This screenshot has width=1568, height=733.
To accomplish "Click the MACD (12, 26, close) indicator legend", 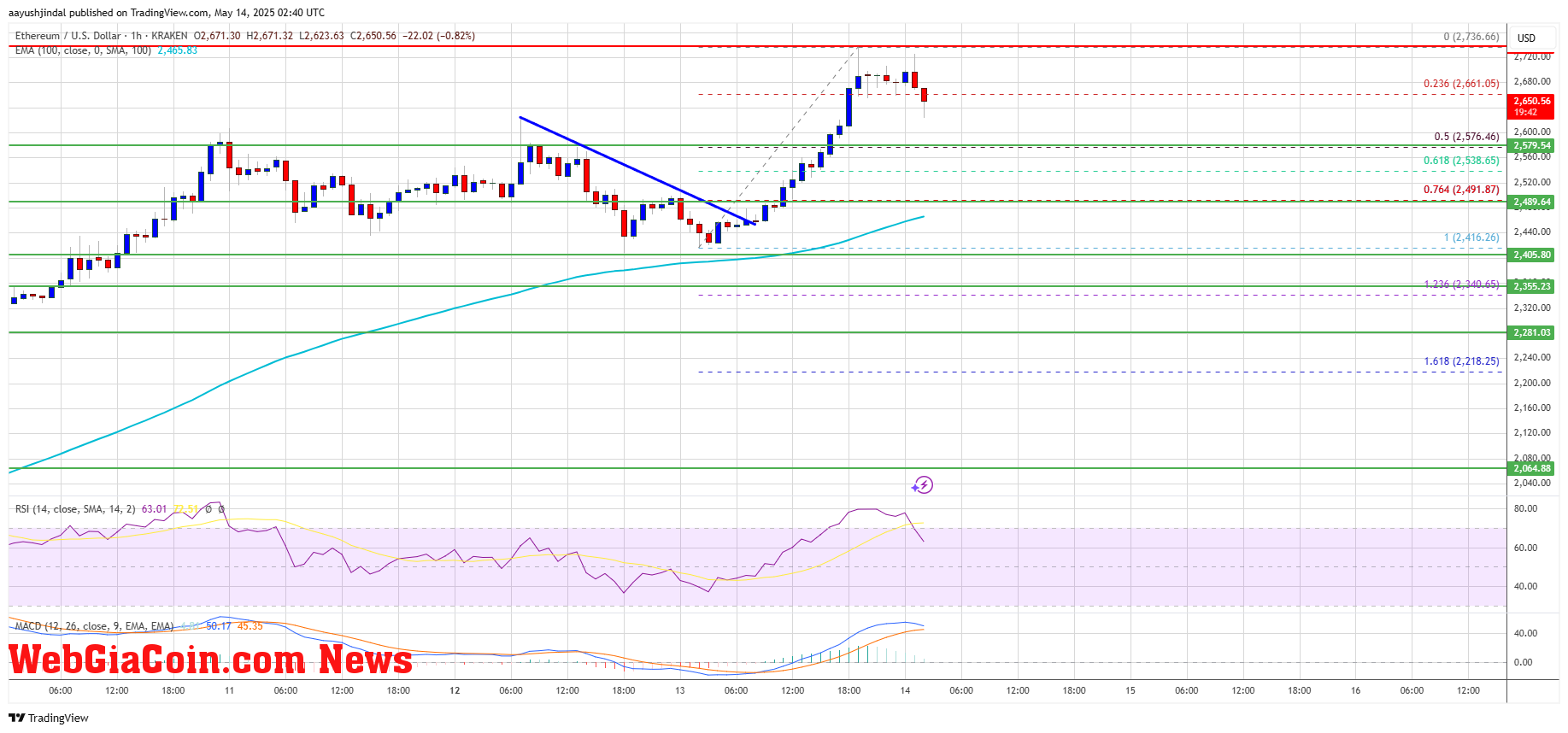I will point(94,626).
